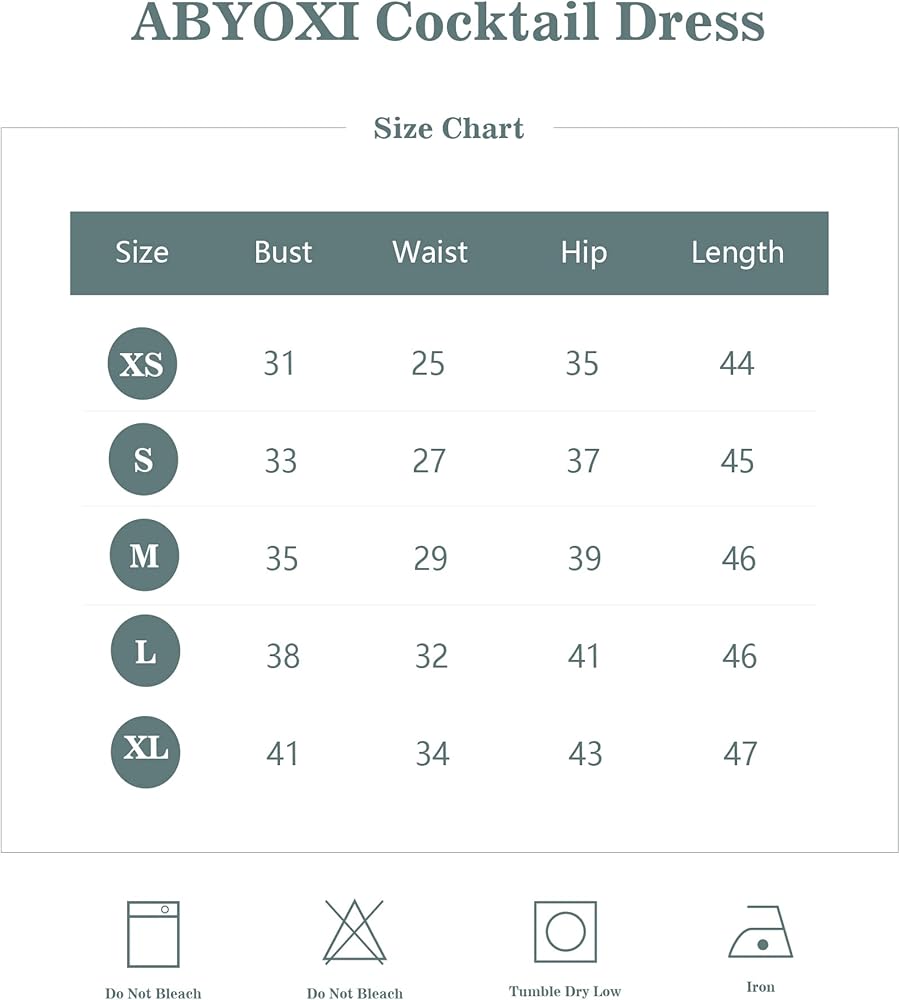Select the S size circle badge
The width and height of the screenshot is (900, 1000).
tap(143, 460)
